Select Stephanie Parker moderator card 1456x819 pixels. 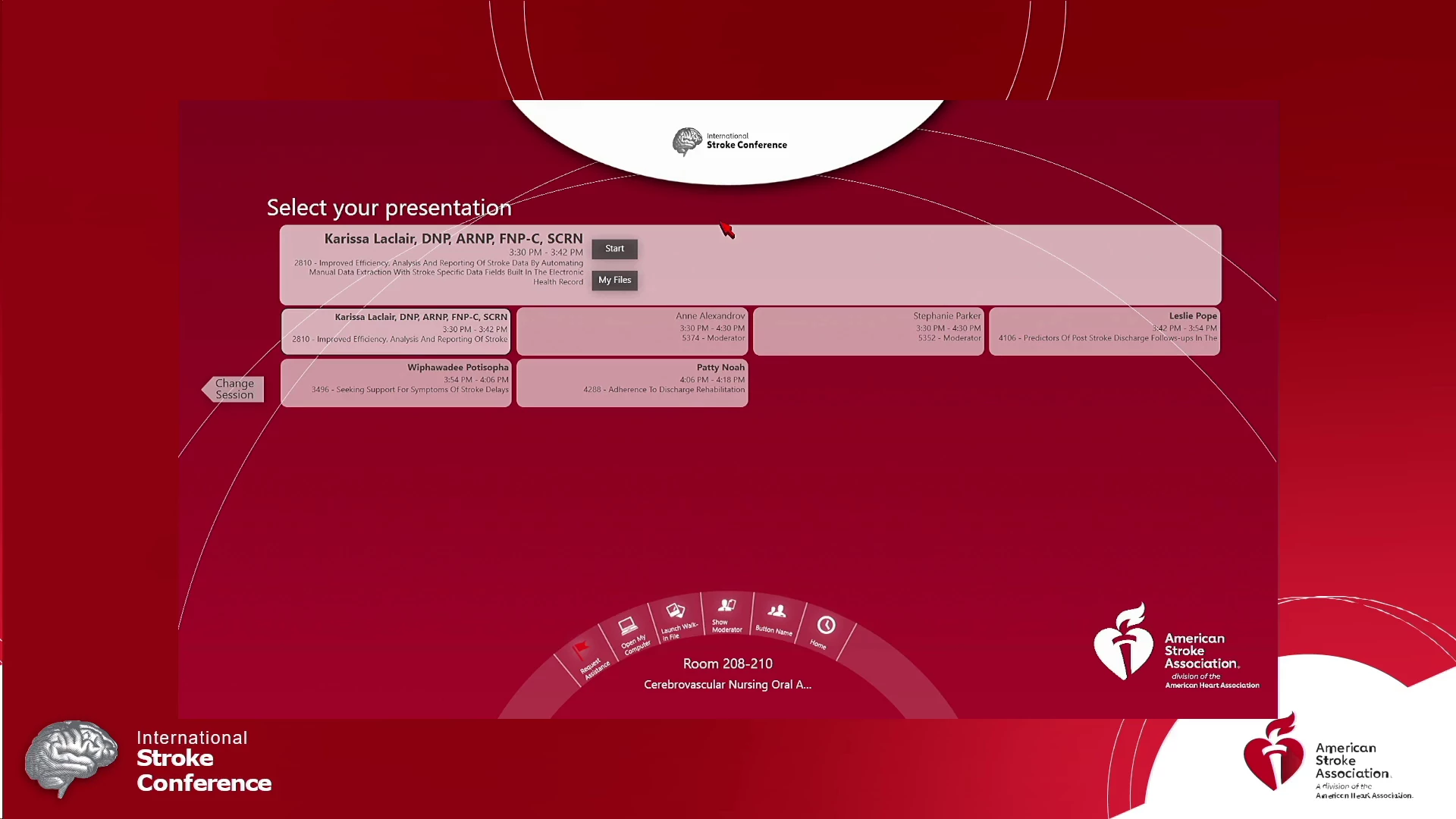(x=868, y=331)
